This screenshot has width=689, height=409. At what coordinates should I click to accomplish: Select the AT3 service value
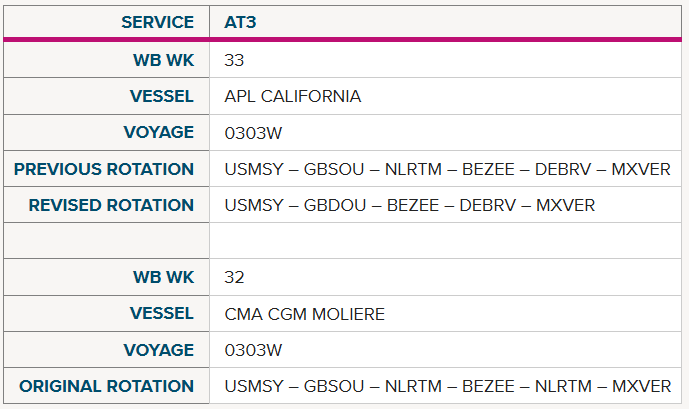pyautogui.click(x=240, y=22)
